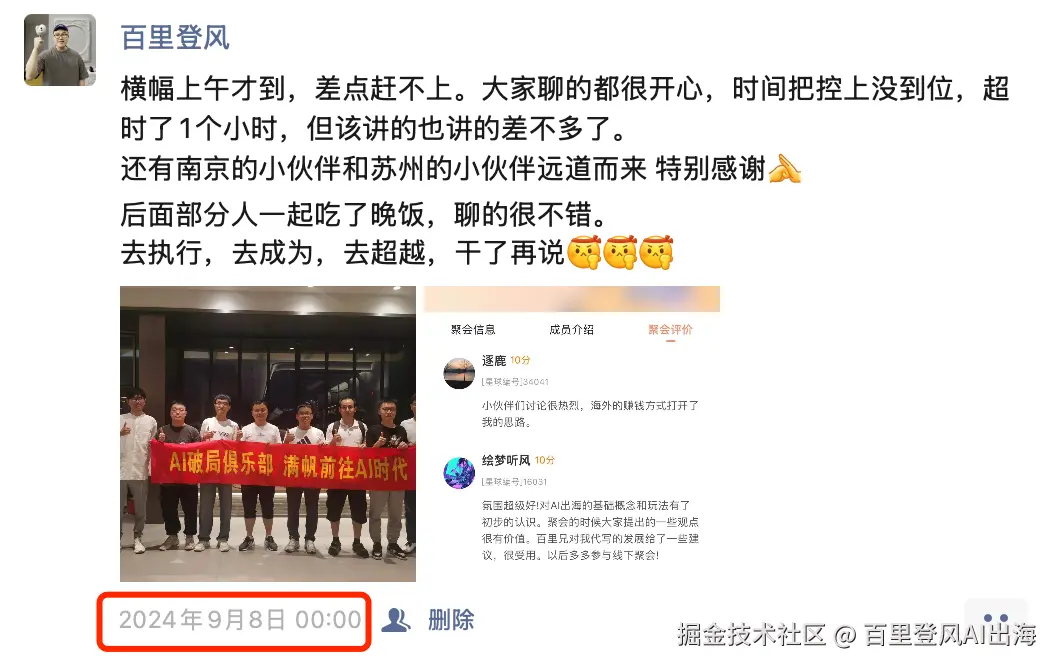Switch to the 聚会信息 tab
This screenshot has width=1056, height=668.
473,329
